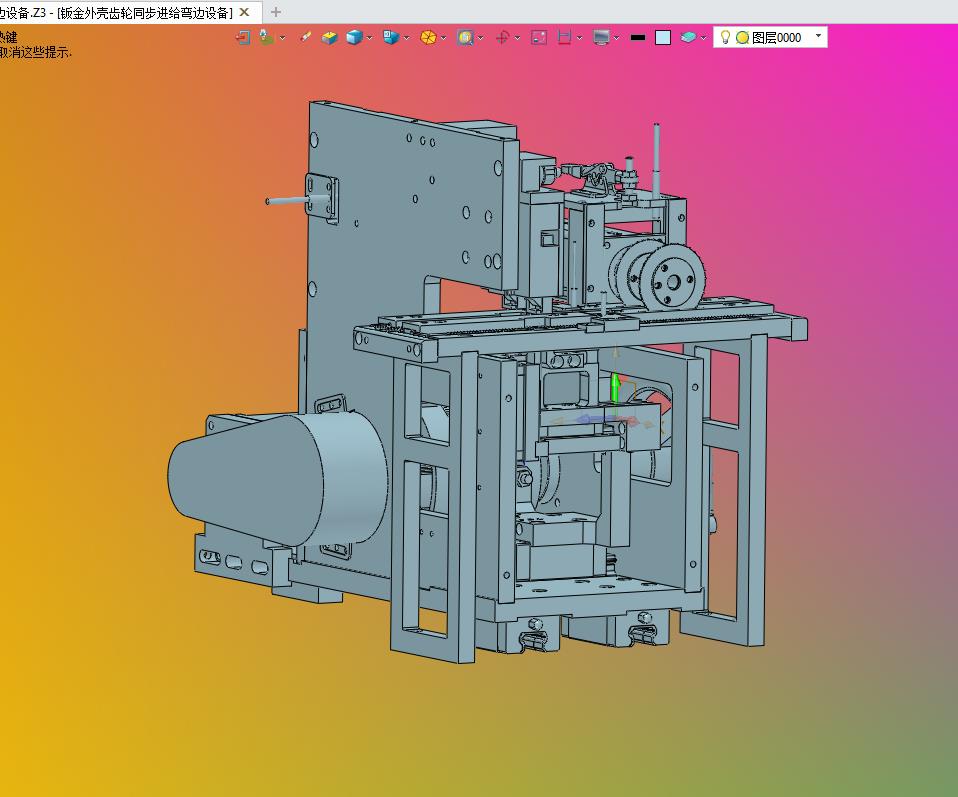Click the brush/eraser tool icon
The image size is (958, 797).
pyautogui.click(x=305, y=38)
